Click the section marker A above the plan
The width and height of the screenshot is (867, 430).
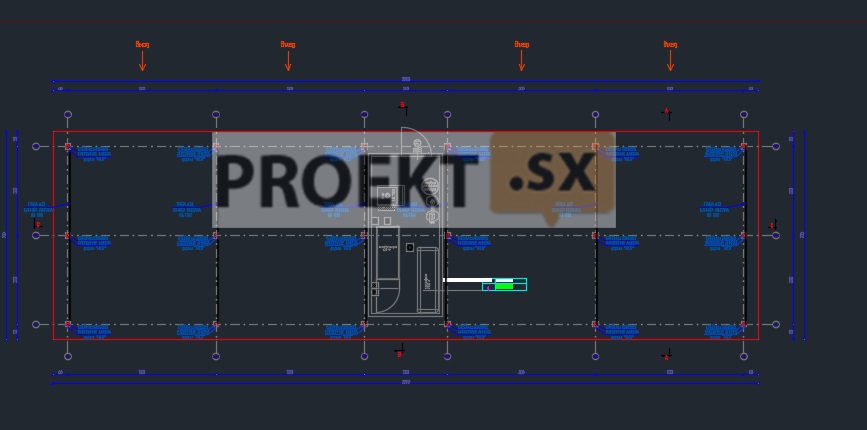pos(667,113)
